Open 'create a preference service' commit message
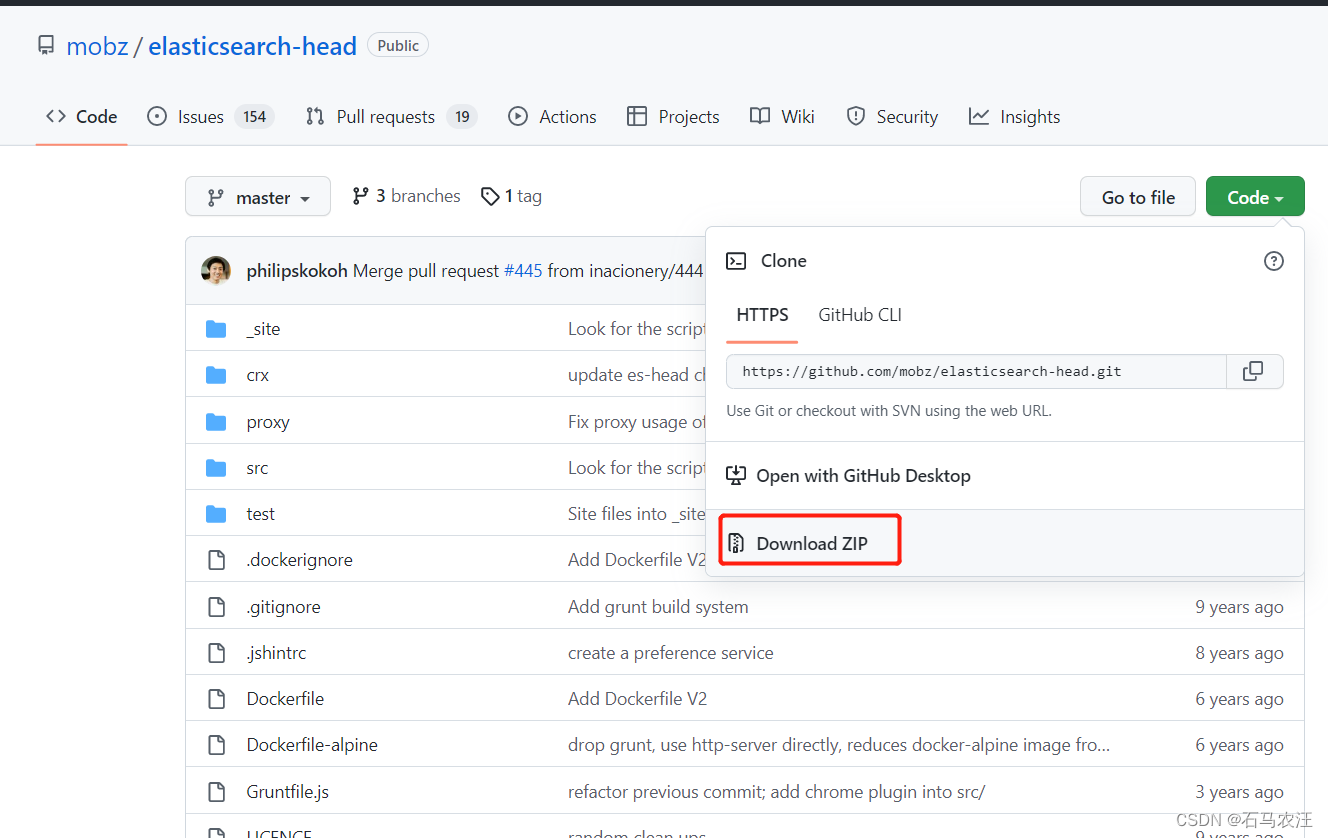This screenshot has width=1328, height=838. [x=671, y=653]
